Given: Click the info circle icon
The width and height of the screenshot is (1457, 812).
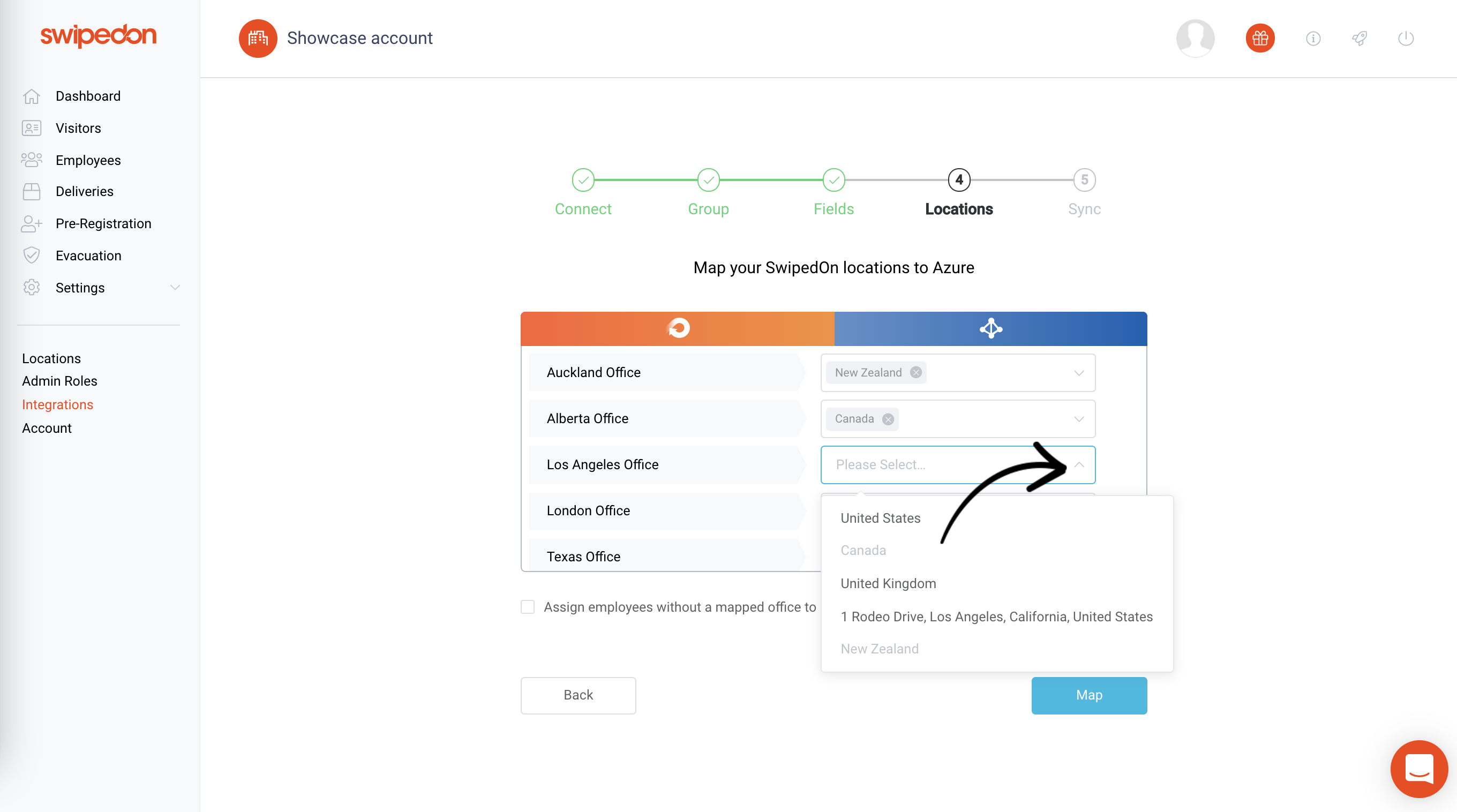Looking at the screenshot, I should pyautogui.click(x=1313, y=39).
